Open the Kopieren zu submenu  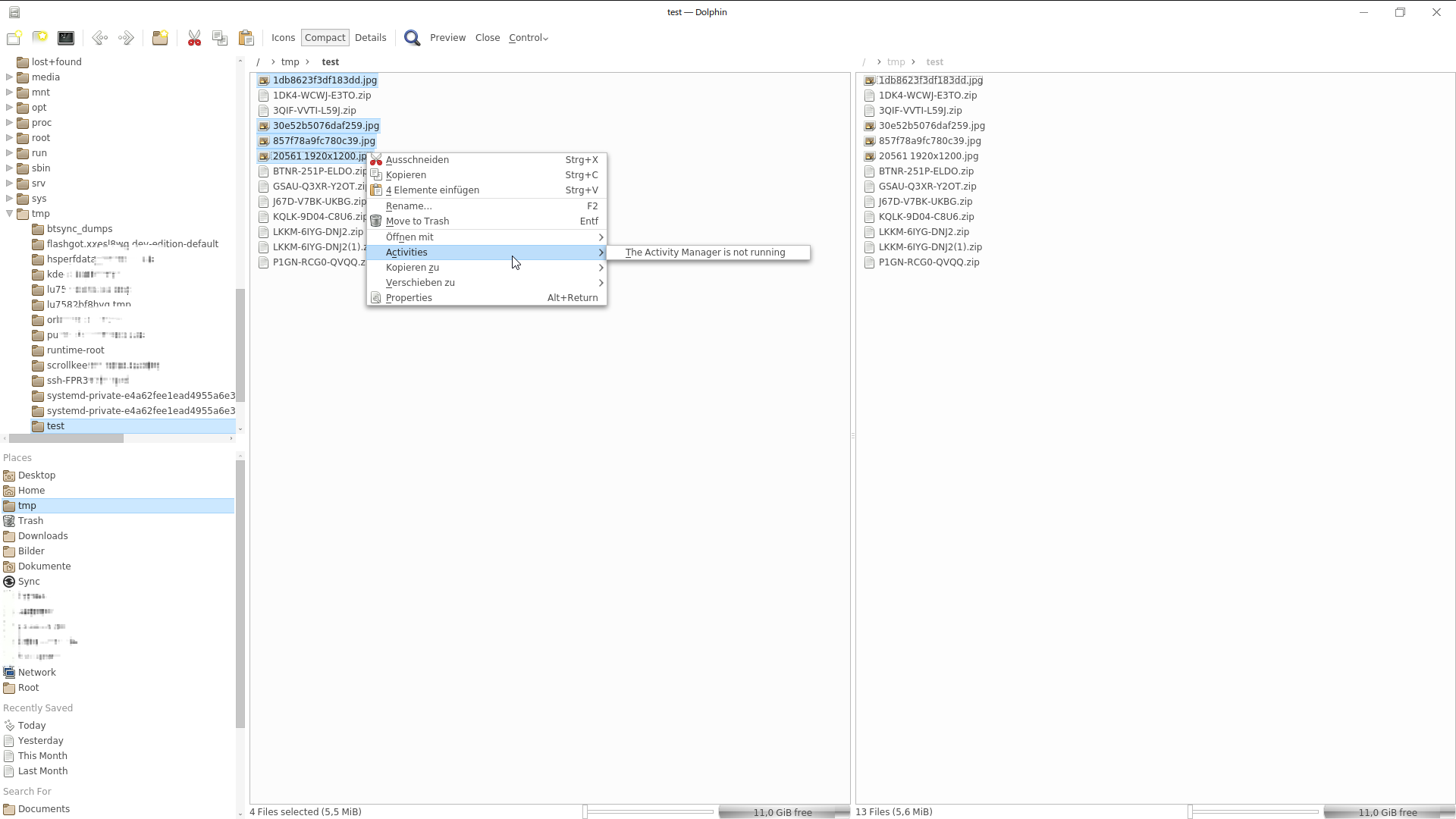(413, 268)
